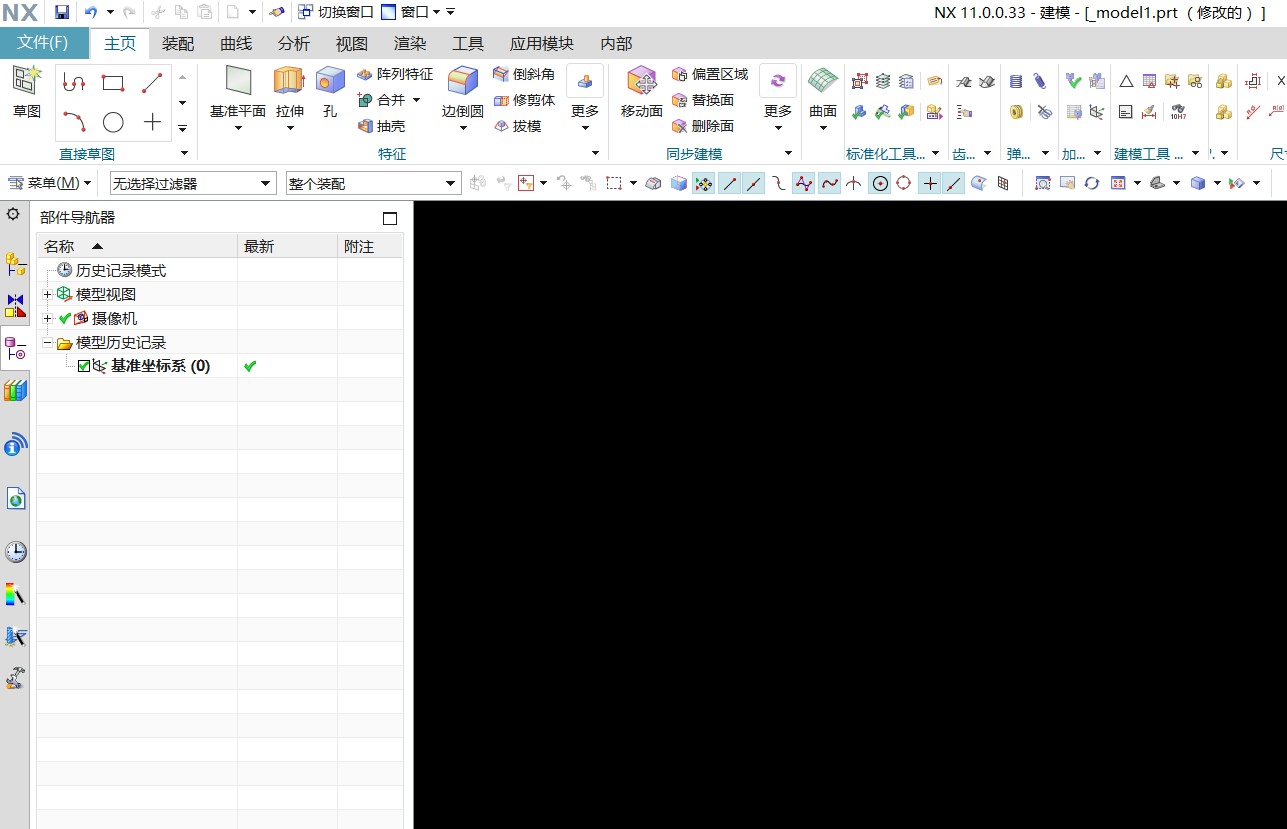
Task: Click the 切换窗口 button
Action: 335,12
